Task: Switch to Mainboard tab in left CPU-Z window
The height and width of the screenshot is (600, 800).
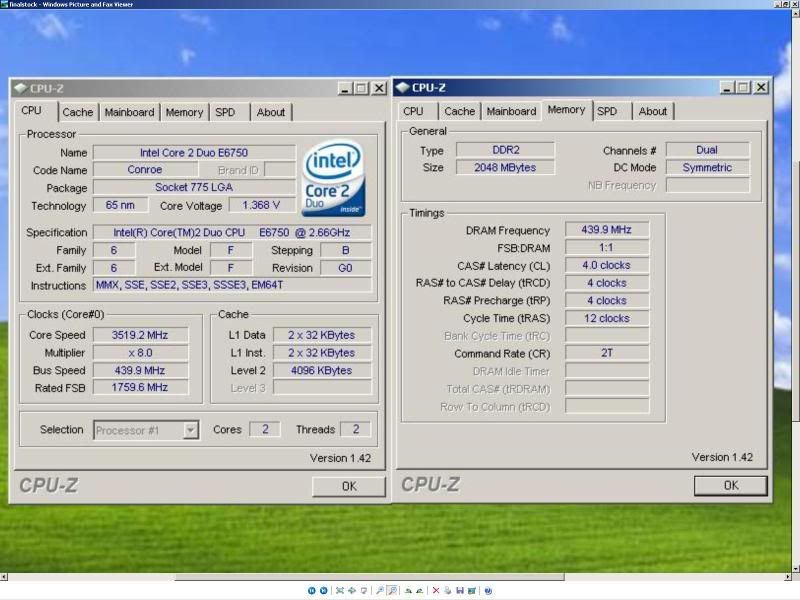Action: pyautogui.click(x=129, y=112)
